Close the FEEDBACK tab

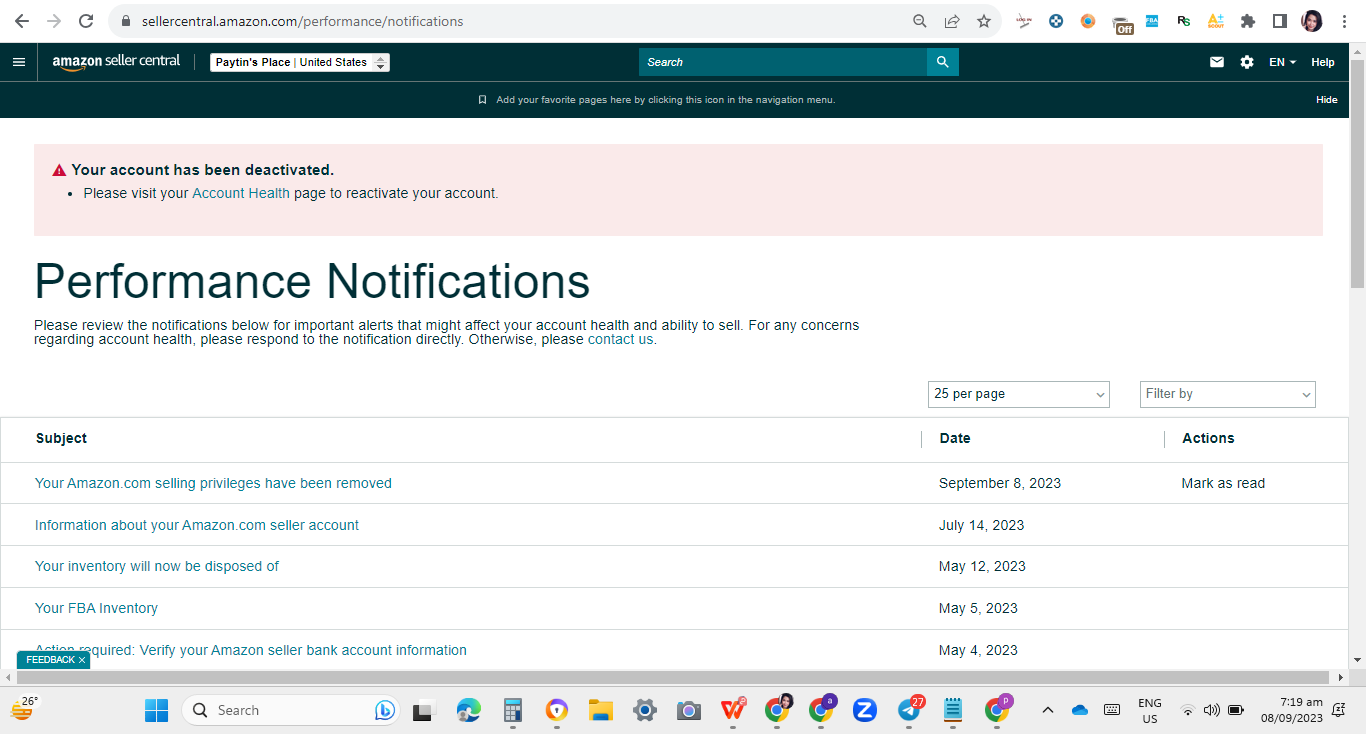pos(82,660)
